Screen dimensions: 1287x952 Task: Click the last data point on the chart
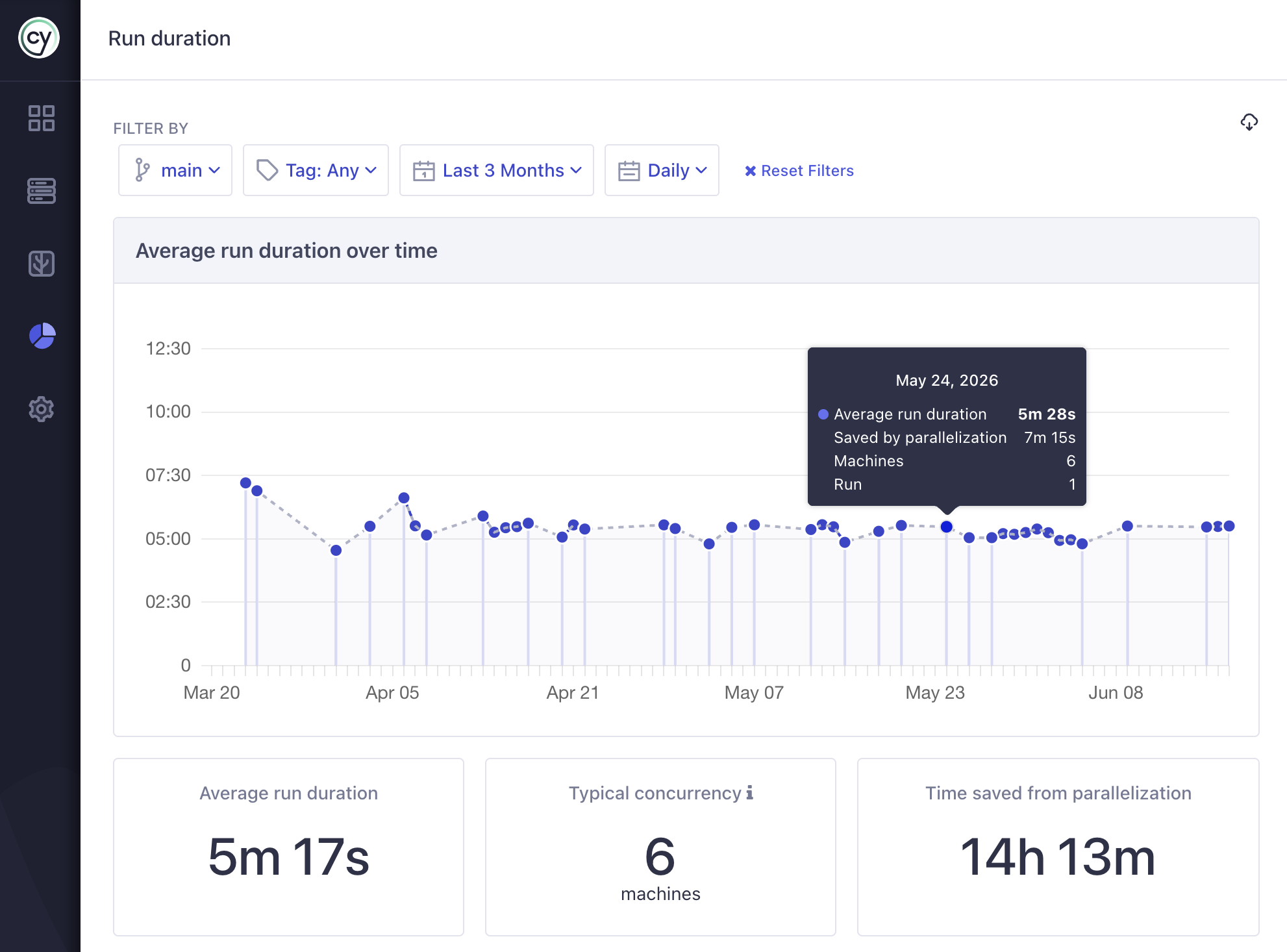[x=1229, y=526]
